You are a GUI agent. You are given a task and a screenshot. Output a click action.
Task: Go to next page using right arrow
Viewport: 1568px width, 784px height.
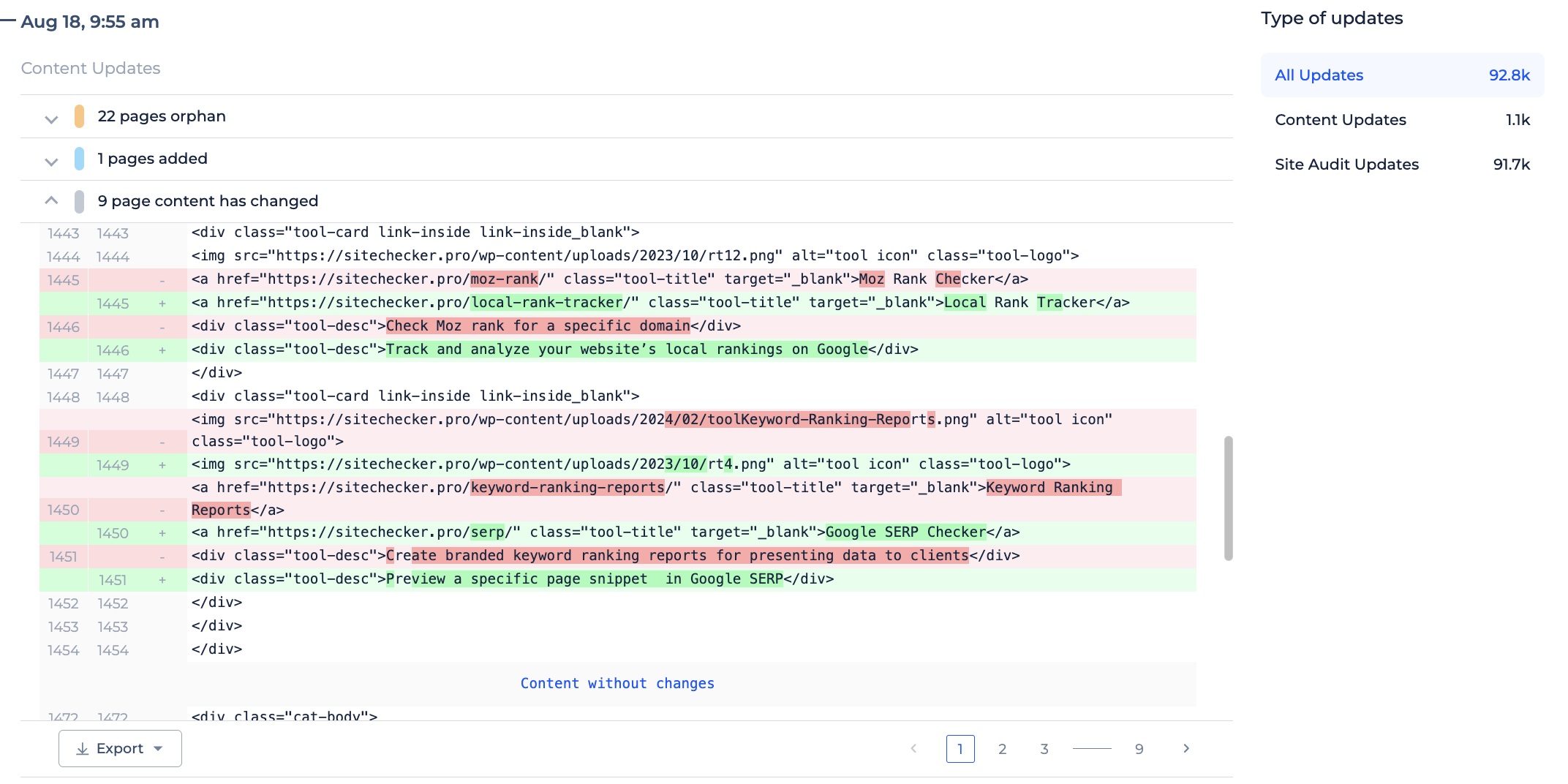click(1186, 748)
